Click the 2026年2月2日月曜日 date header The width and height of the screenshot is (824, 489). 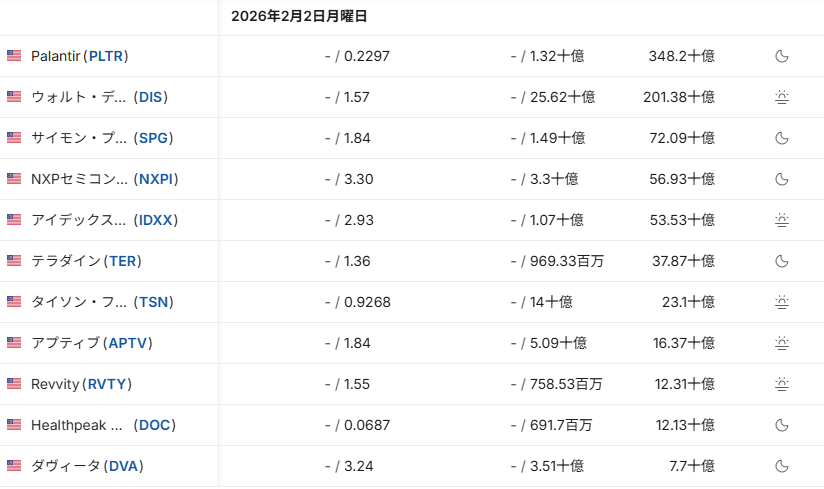299,16
